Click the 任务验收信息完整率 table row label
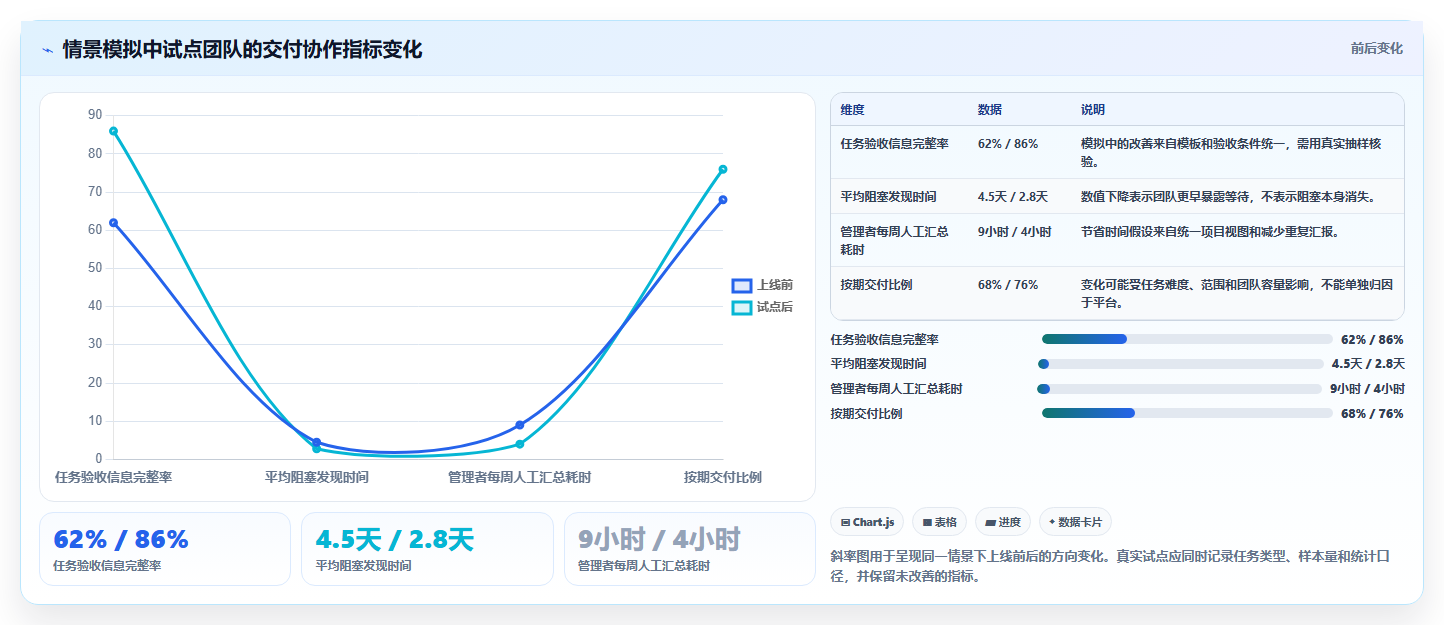 coord(895,144)
